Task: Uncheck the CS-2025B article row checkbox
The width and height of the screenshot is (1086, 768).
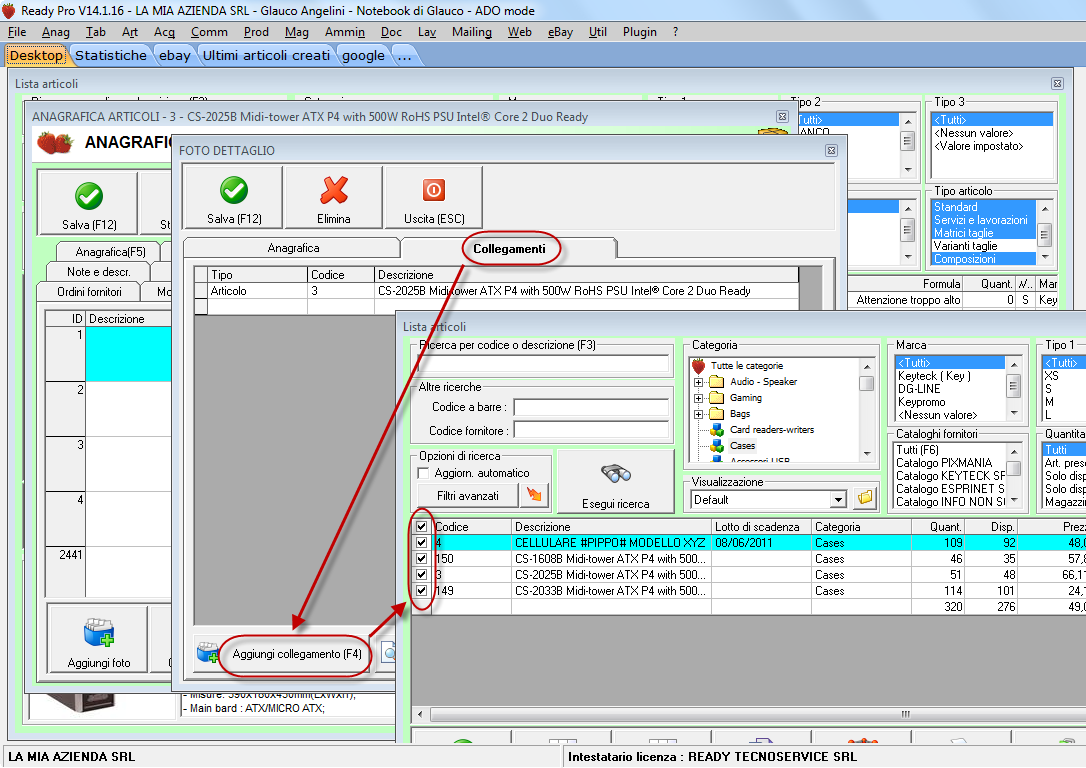Action: [421, 574]
